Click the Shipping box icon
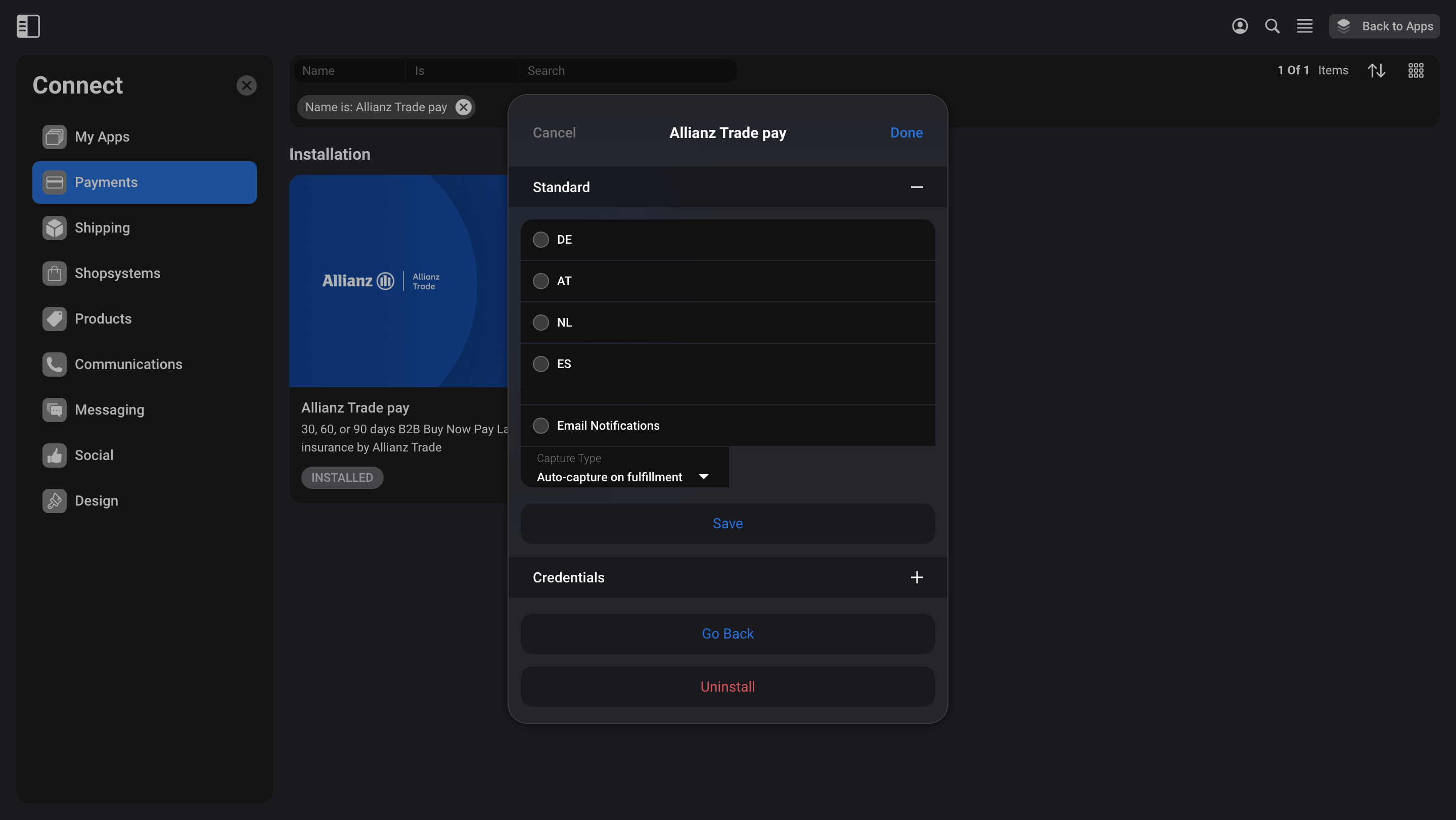 pyautogui.click(x=54, y=227)
